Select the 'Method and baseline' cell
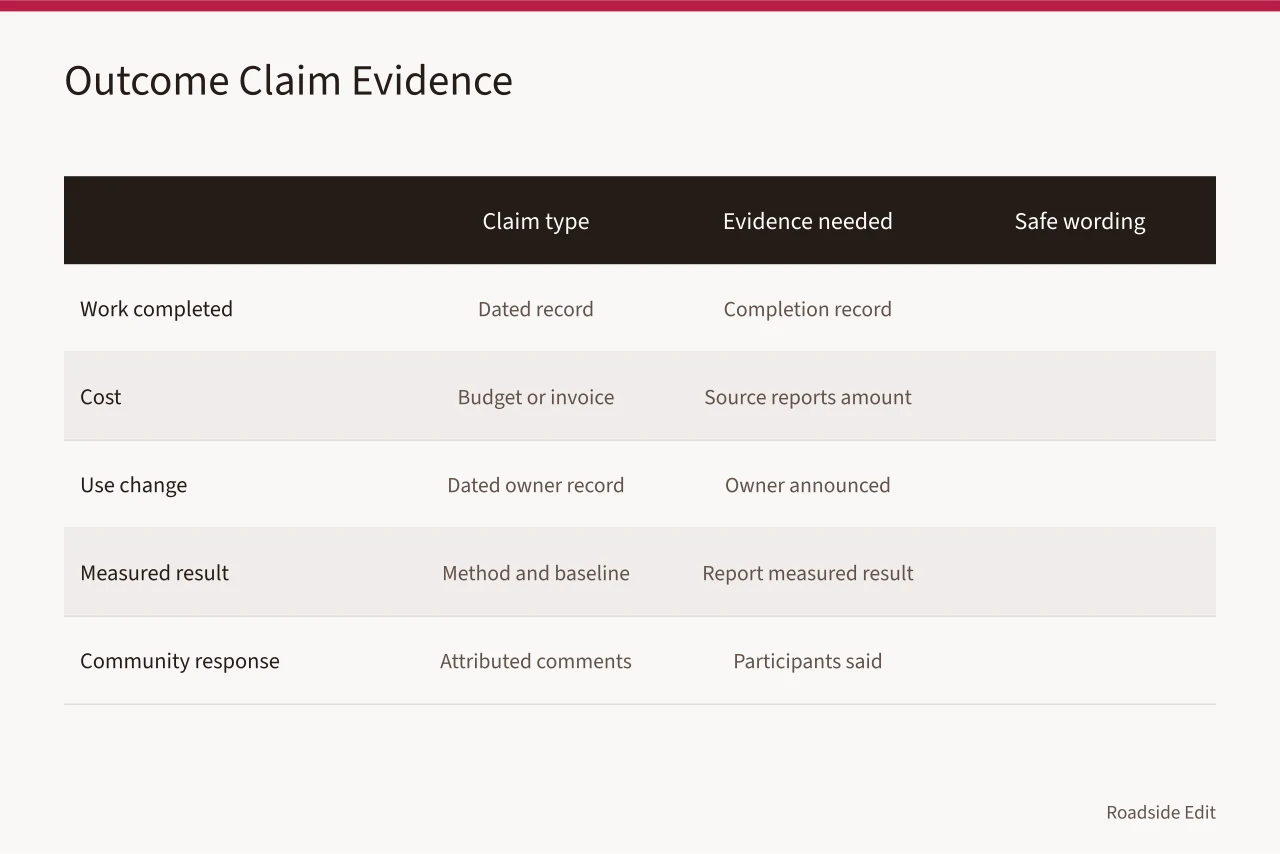 [536, 573]
